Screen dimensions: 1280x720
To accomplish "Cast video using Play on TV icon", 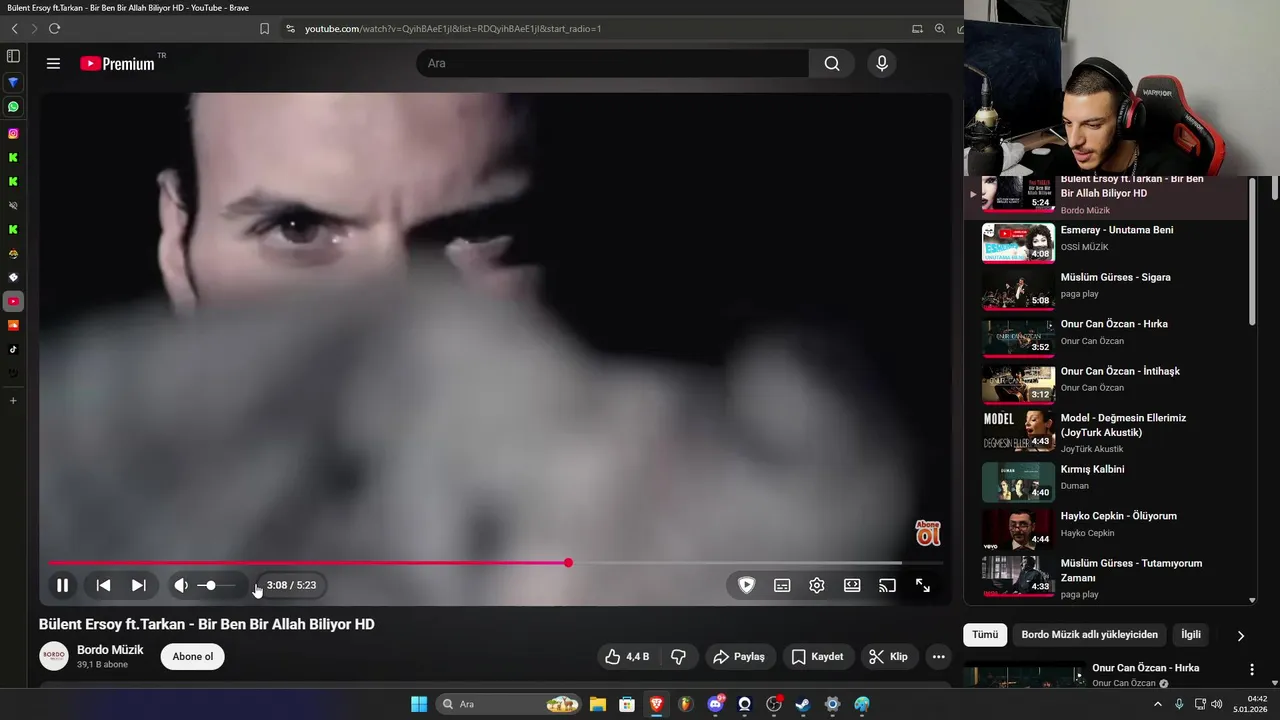I will click(887, 585).
